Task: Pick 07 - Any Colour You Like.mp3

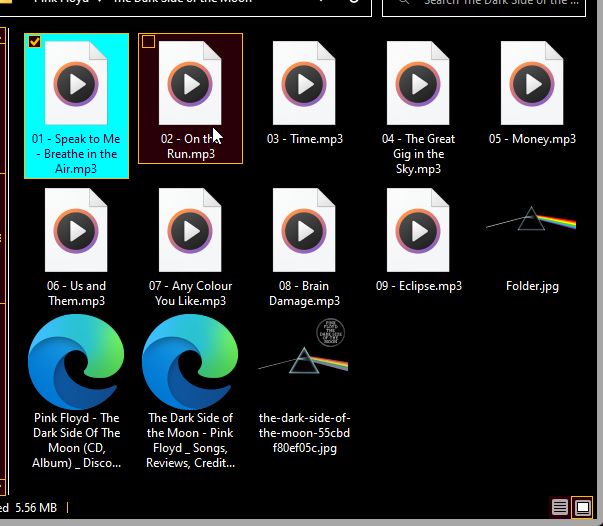Action: (190, 230)
